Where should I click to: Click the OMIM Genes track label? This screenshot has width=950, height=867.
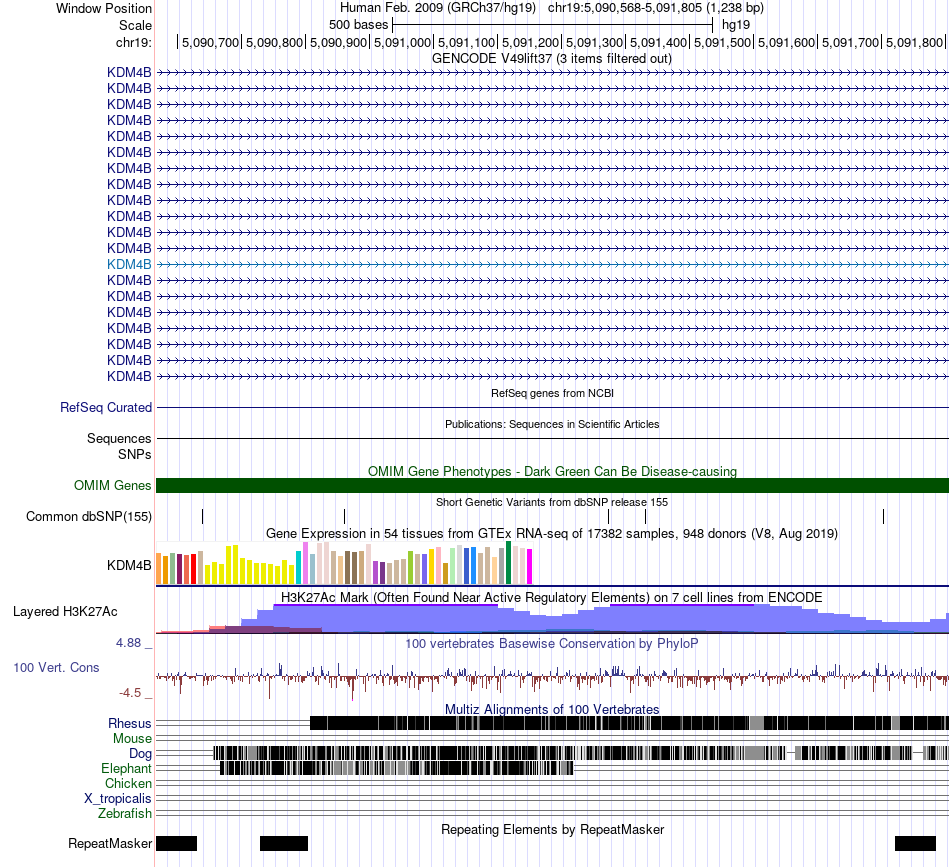click(113, 485)
